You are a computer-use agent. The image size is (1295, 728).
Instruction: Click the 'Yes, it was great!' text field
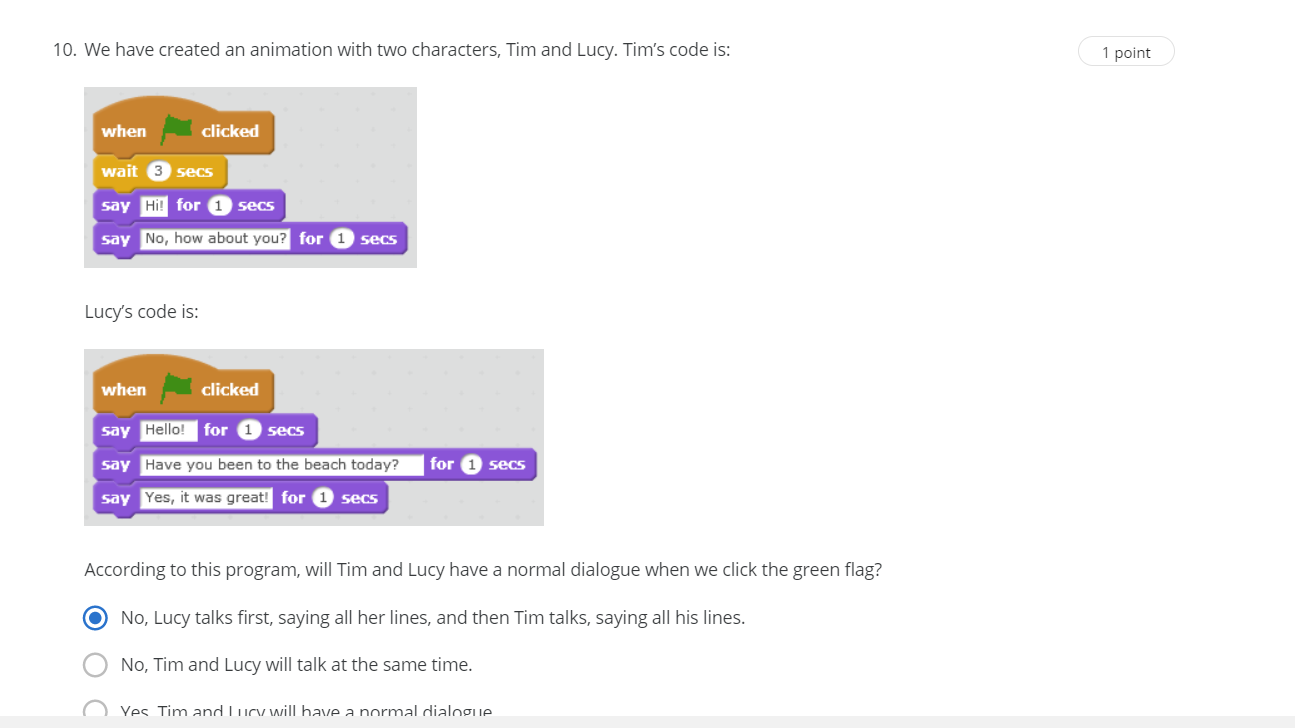(207, 498)
